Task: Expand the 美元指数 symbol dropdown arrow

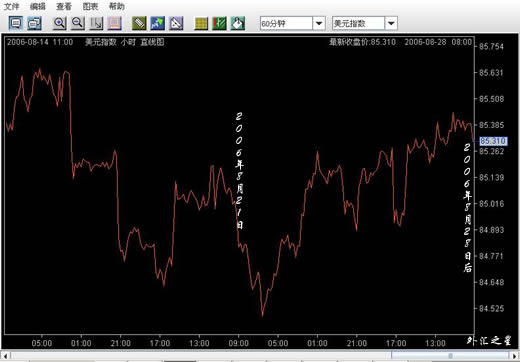Action: (x=391, y=24)
